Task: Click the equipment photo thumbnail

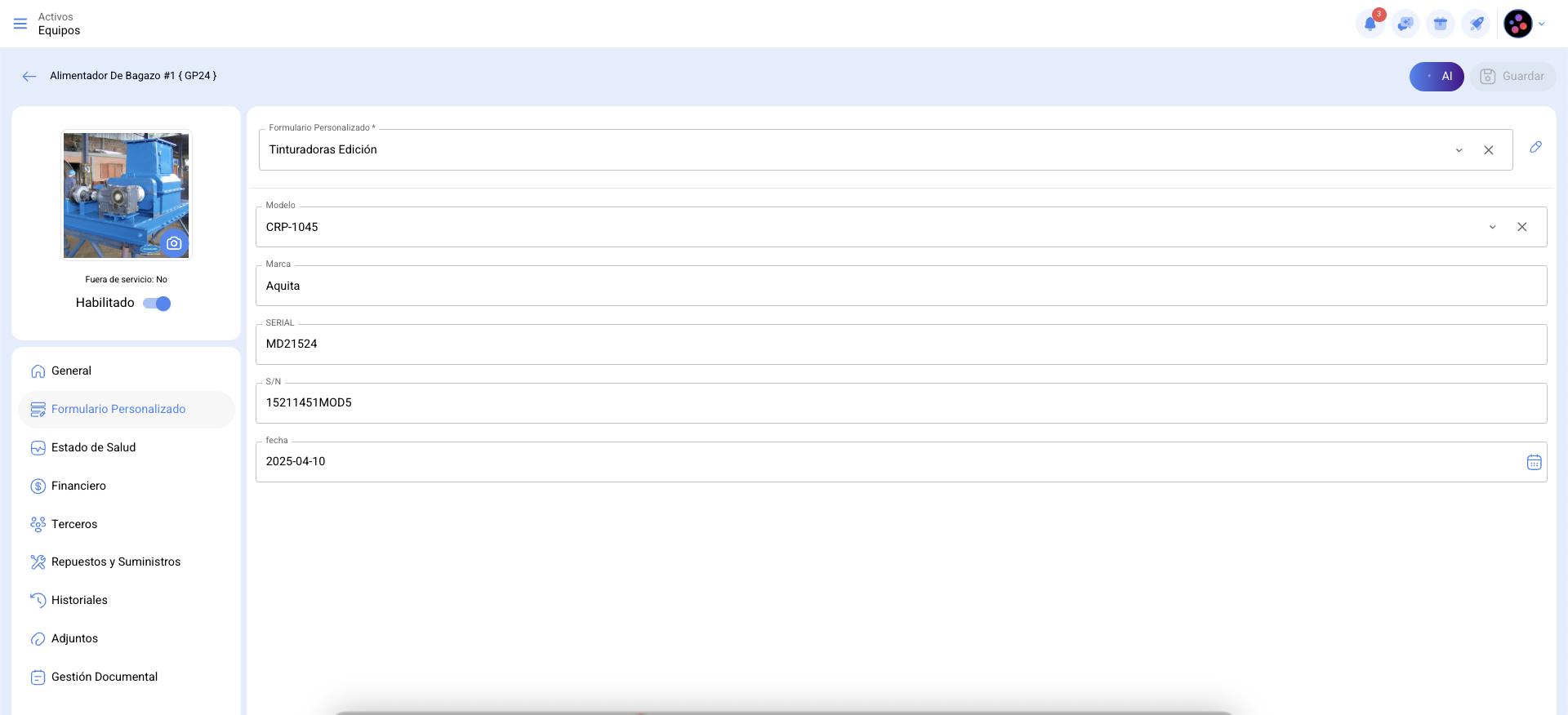Action: pos(114,188)
